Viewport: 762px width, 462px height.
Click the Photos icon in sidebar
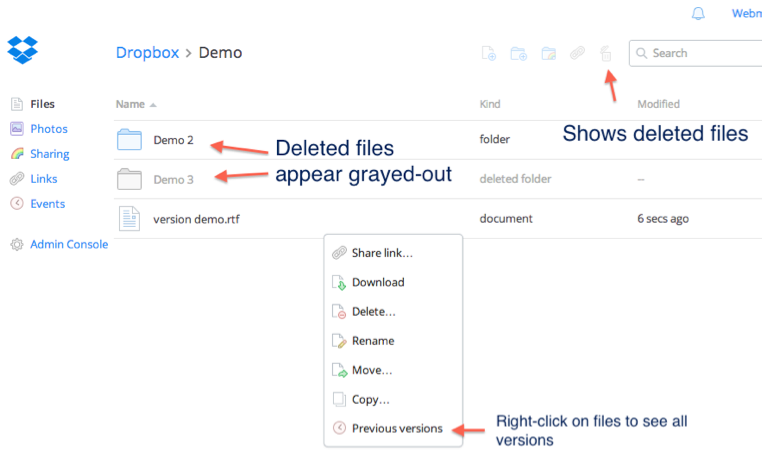[17, 129]
